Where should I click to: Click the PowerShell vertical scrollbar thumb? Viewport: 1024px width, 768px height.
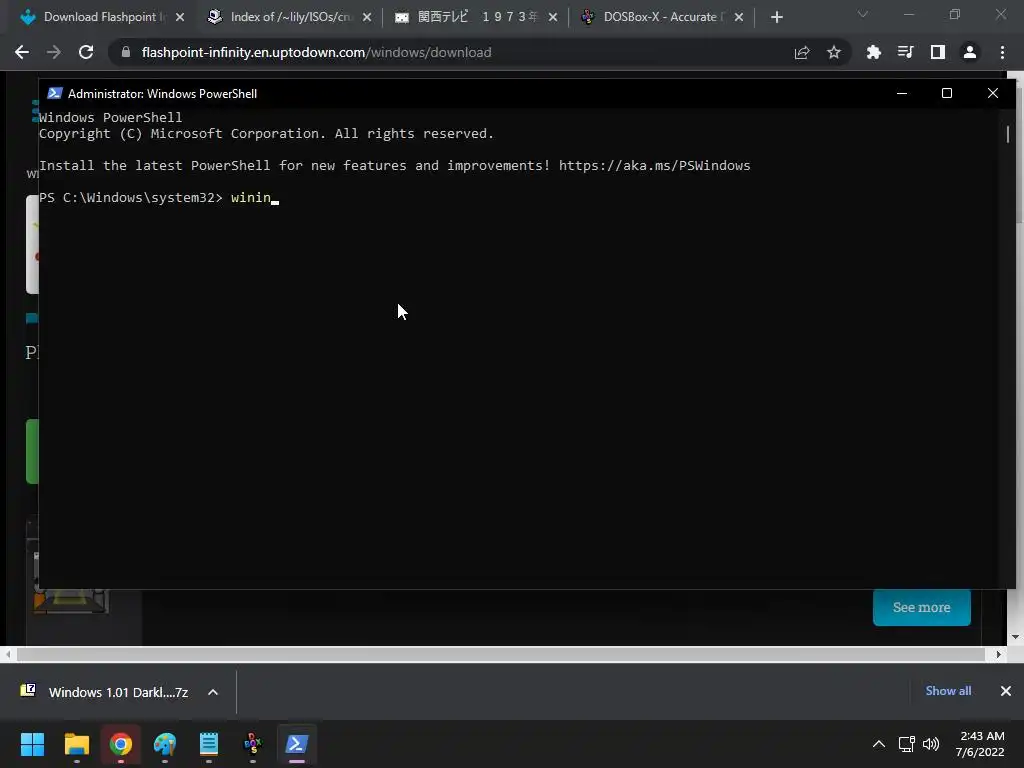(1008, 134)
